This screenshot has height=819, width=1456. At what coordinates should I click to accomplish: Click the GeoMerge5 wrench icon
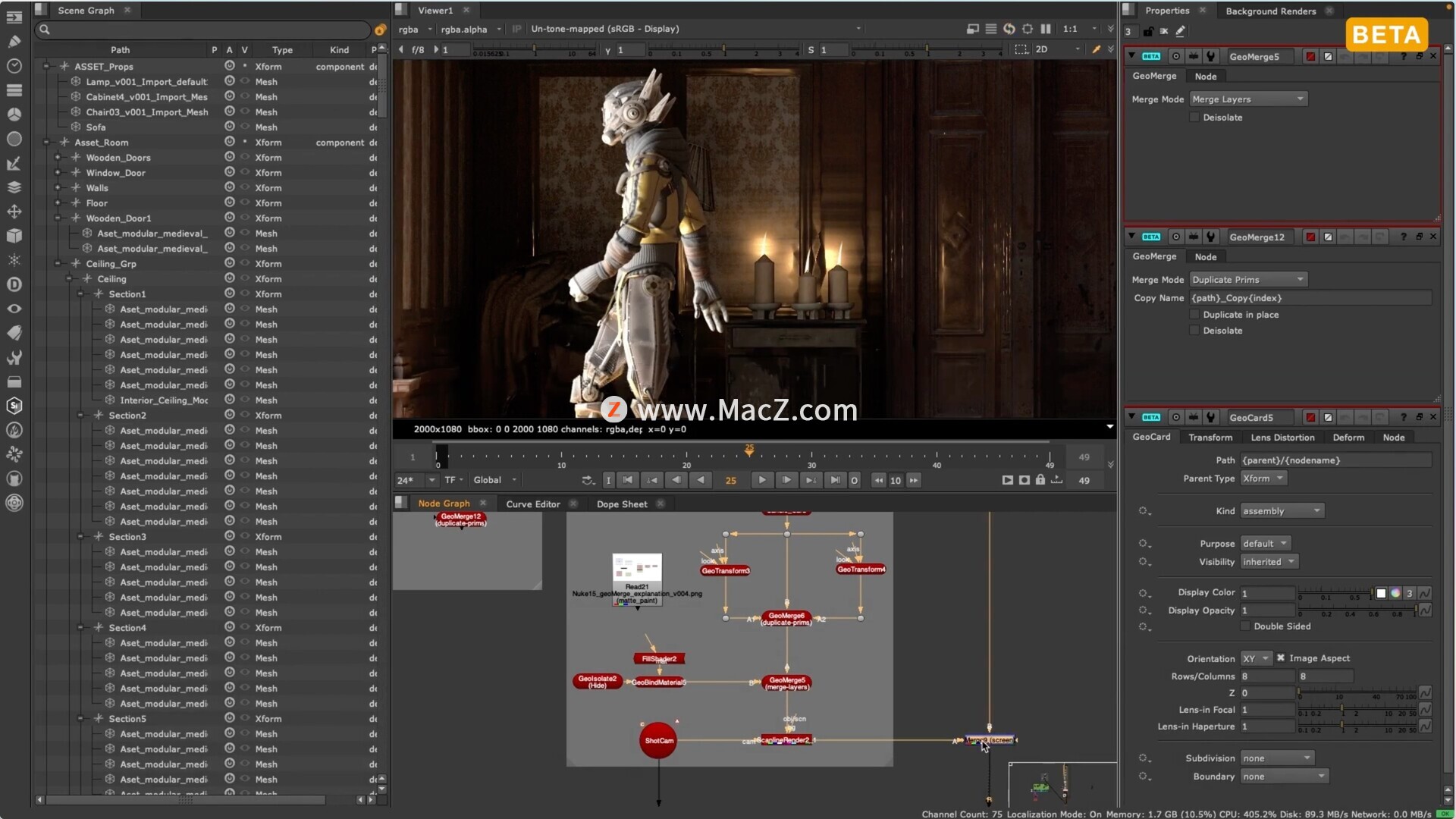1211,56
